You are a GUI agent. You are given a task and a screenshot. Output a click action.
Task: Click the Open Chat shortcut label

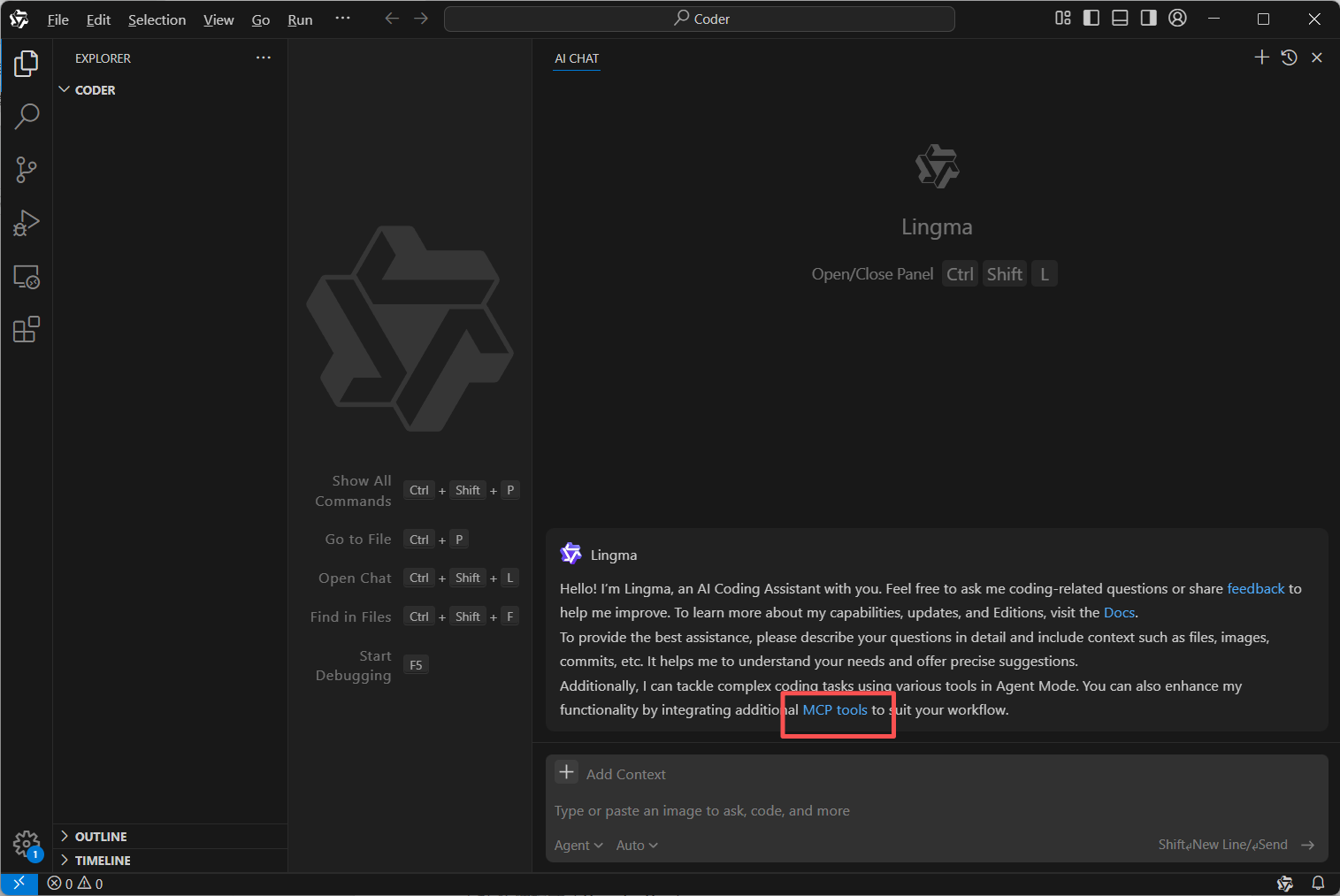355,578
